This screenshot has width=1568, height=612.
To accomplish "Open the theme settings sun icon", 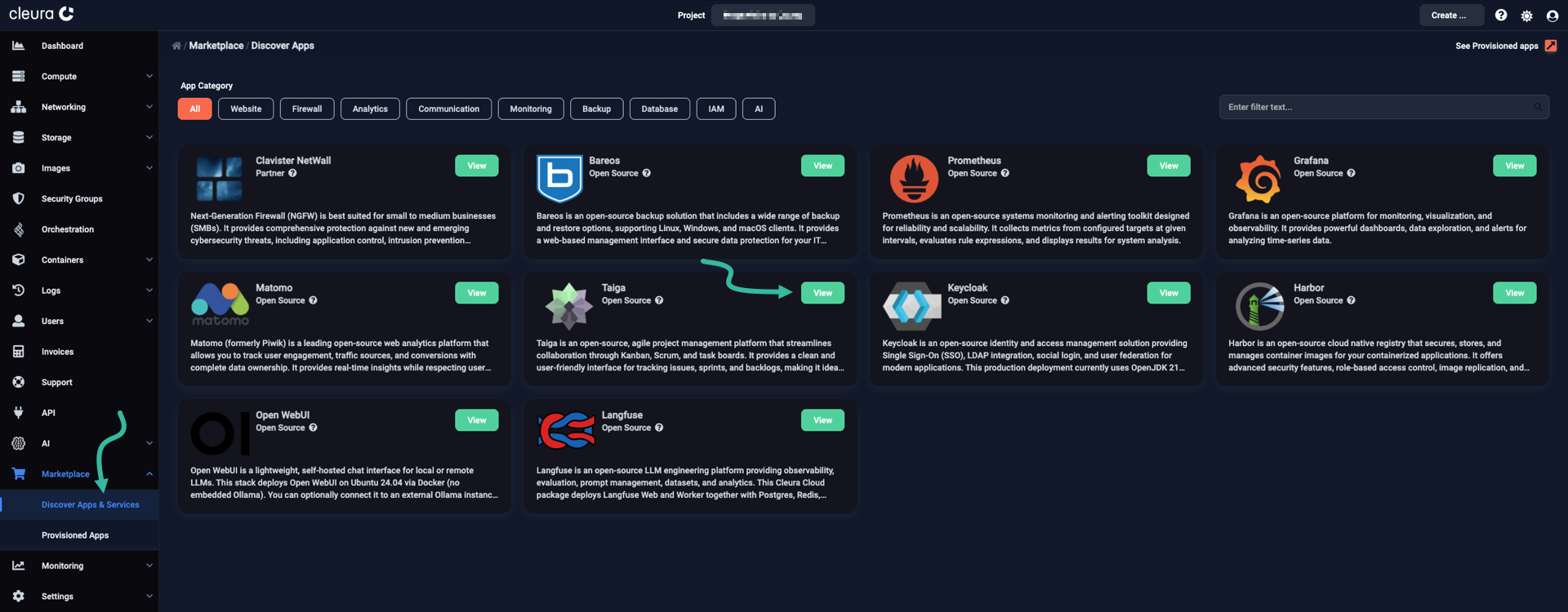I will tap(1526, 16).
